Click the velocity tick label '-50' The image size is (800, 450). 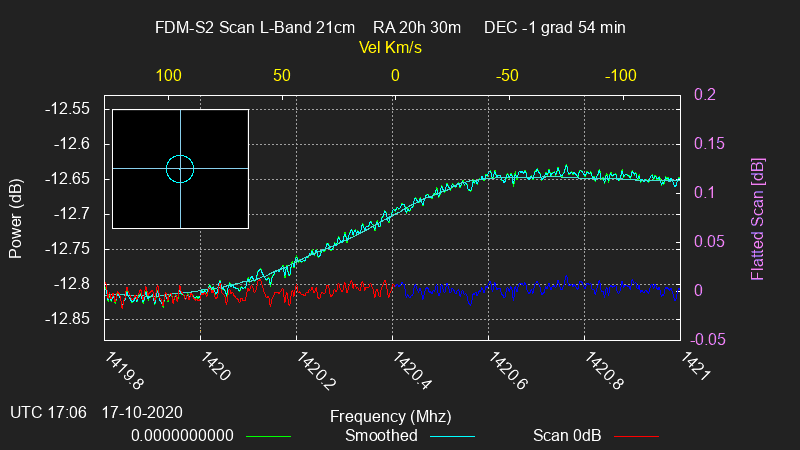click(x=507, y=76)
